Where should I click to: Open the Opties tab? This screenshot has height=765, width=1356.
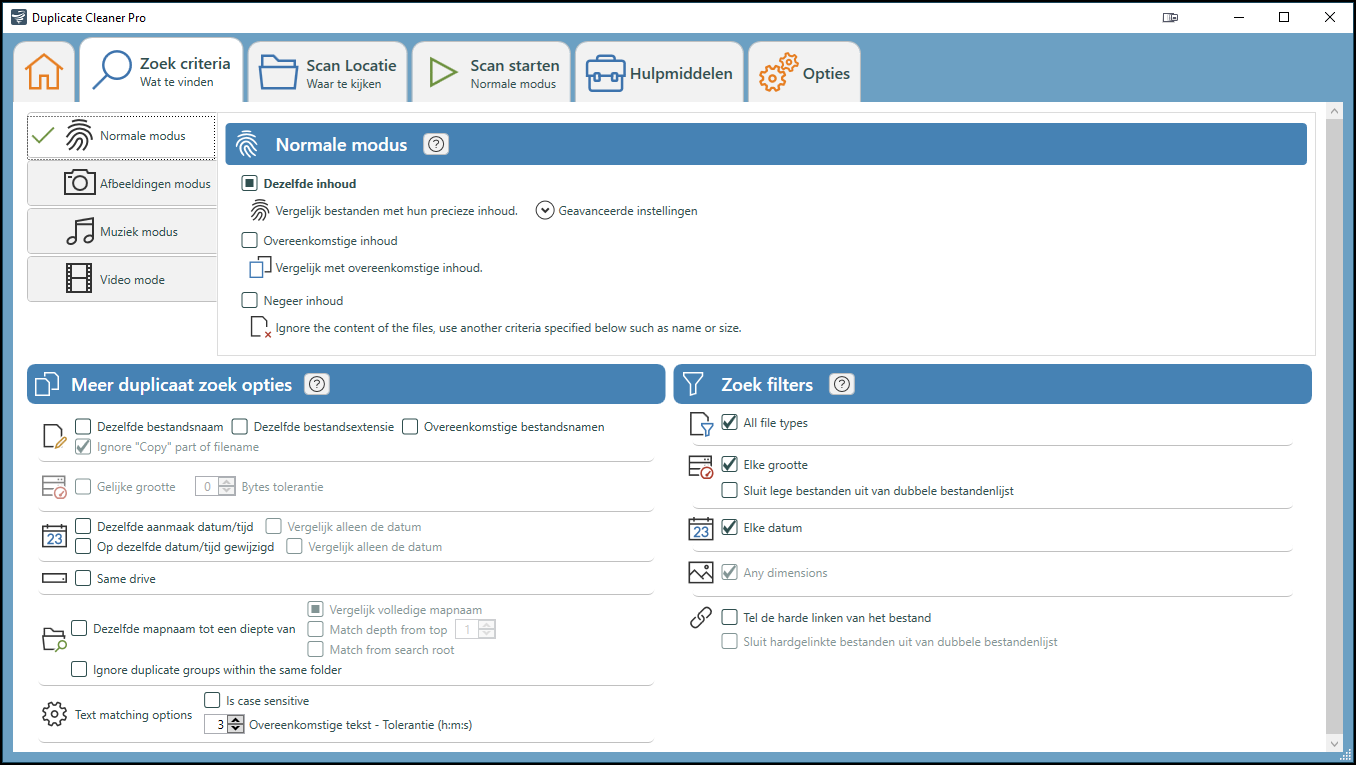pos(804,73)
